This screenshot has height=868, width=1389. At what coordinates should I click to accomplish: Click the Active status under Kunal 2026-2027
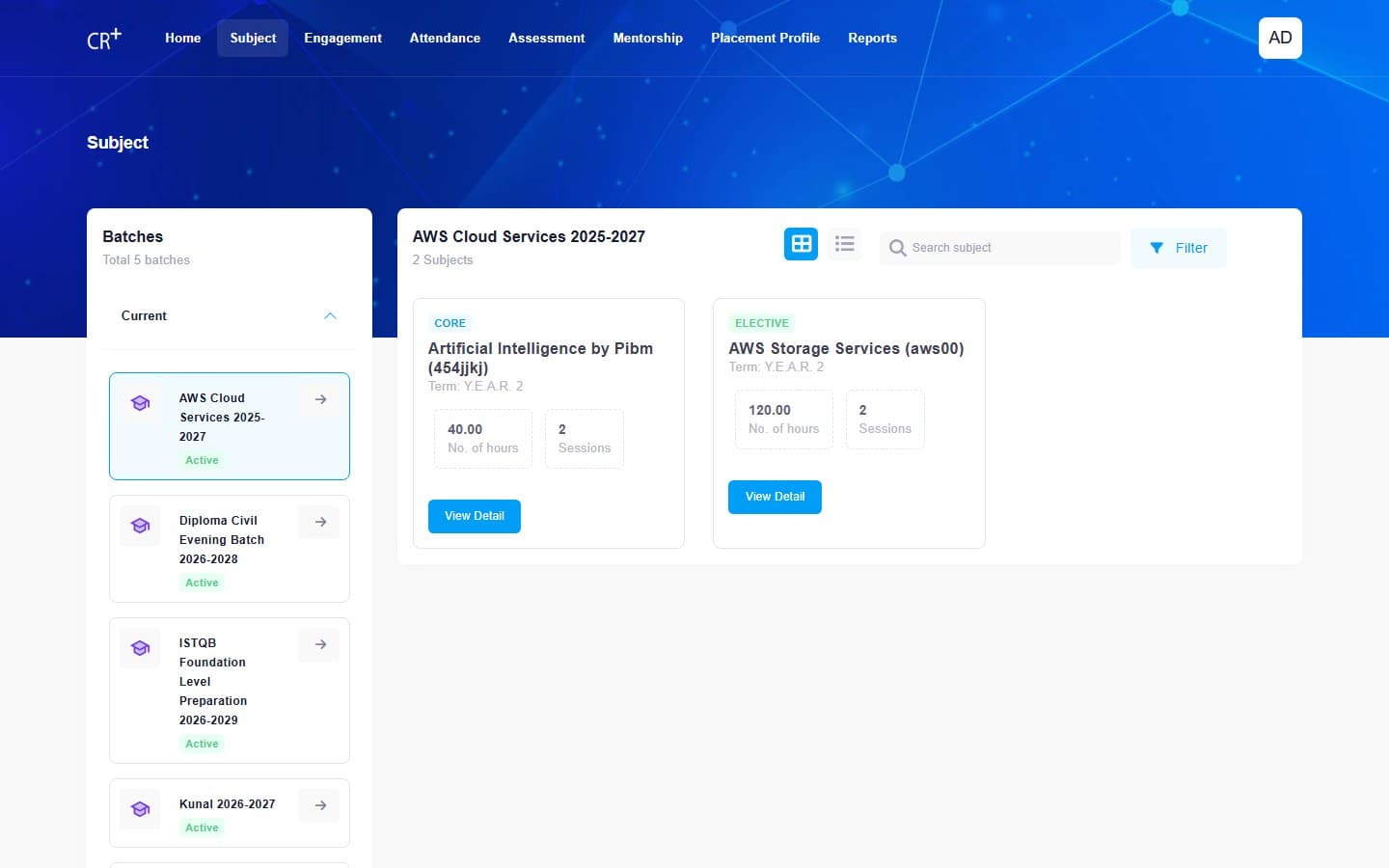click(x=202, y=827)
